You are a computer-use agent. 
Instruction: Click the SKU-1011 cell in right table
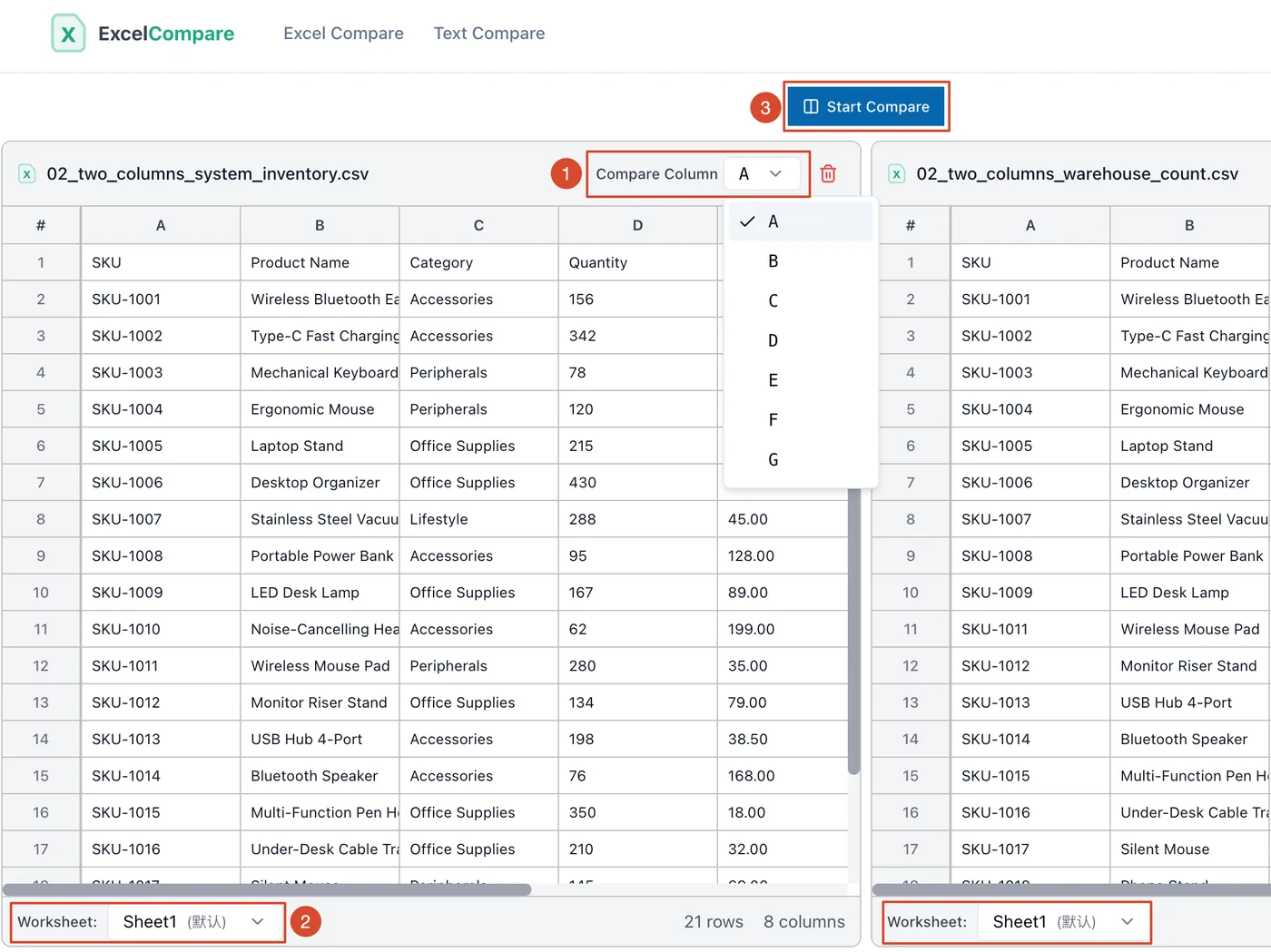tap(1030, 630)
